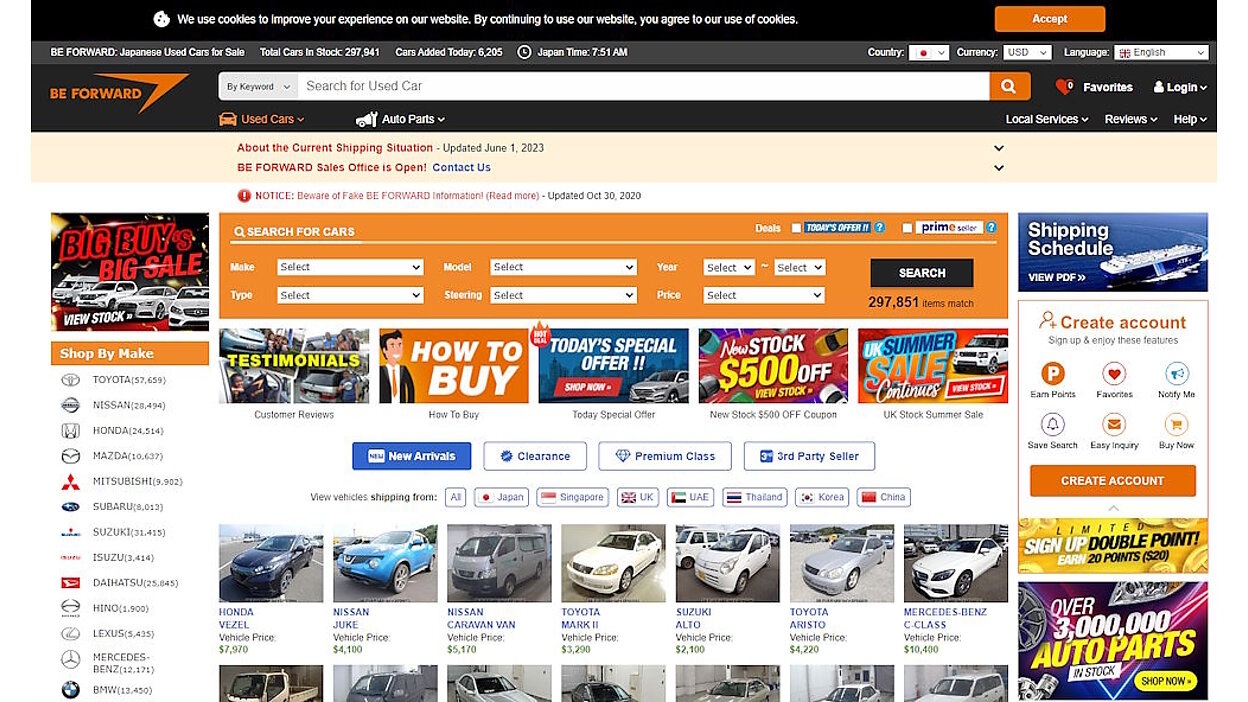Click the Subaru brand logo icon
The width and height of the screenshot is (1248, 702).
click(70, 507)
